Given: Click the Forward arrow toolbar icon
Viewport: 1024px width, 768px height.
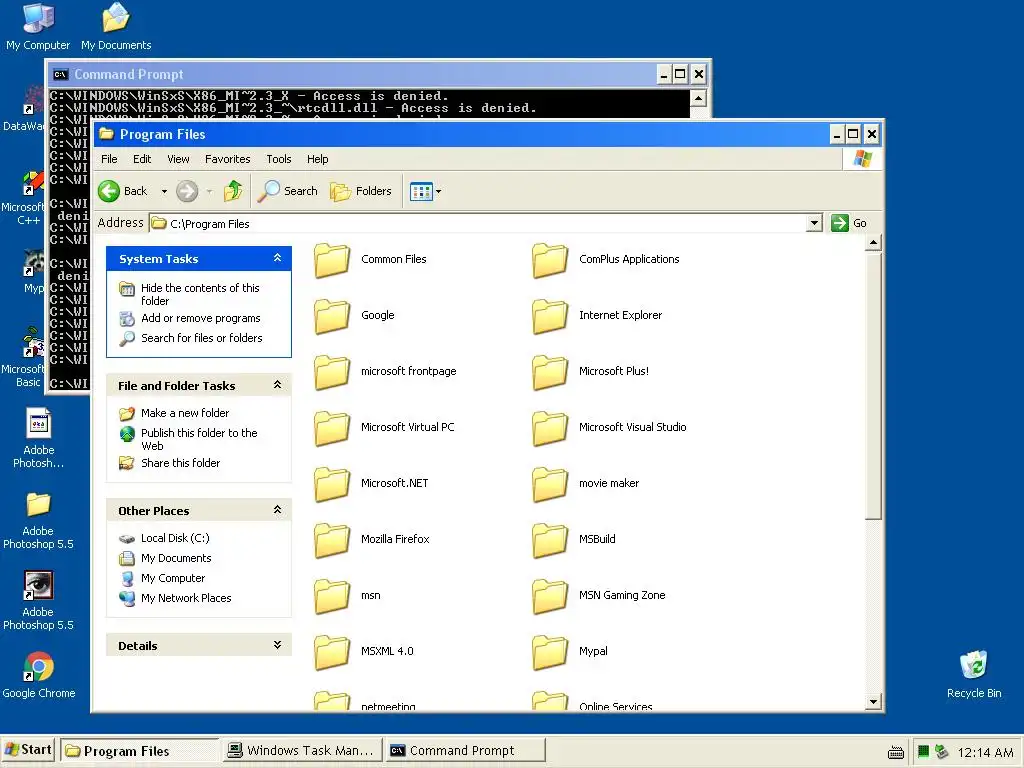Looking at the screenshot, I should [187, 191].
